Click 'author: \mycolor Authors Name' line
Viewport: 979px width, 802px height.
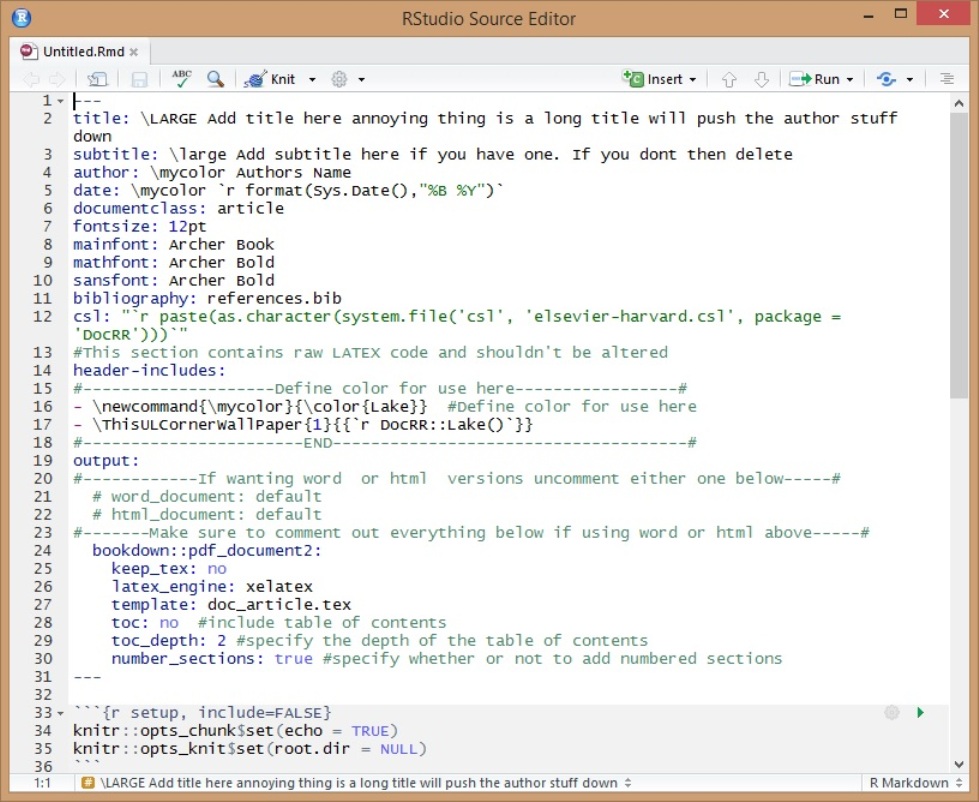tap(212, 172)
